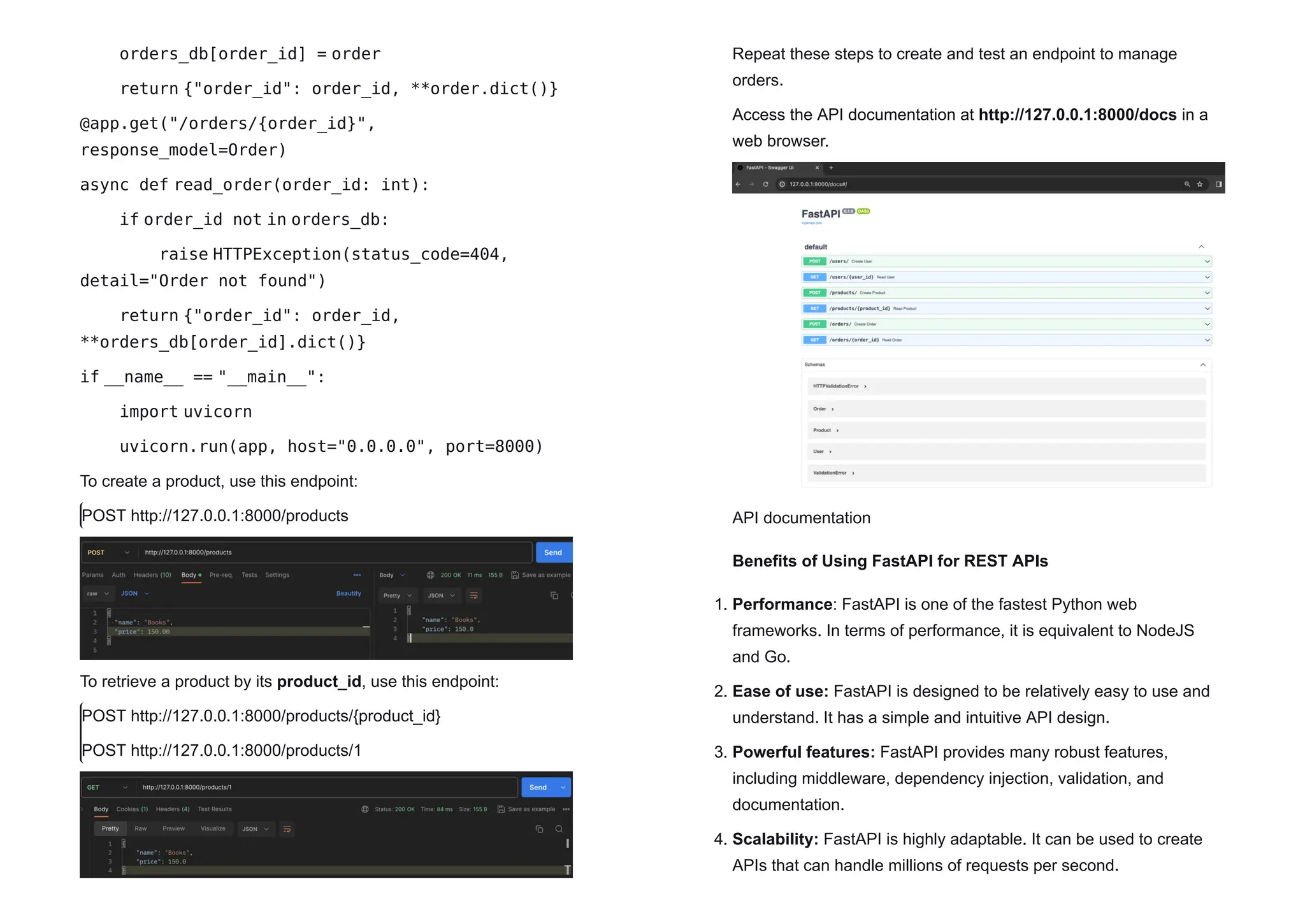Bookmark the page with the star icon

pyautogui.click(x=1200, y=184)
